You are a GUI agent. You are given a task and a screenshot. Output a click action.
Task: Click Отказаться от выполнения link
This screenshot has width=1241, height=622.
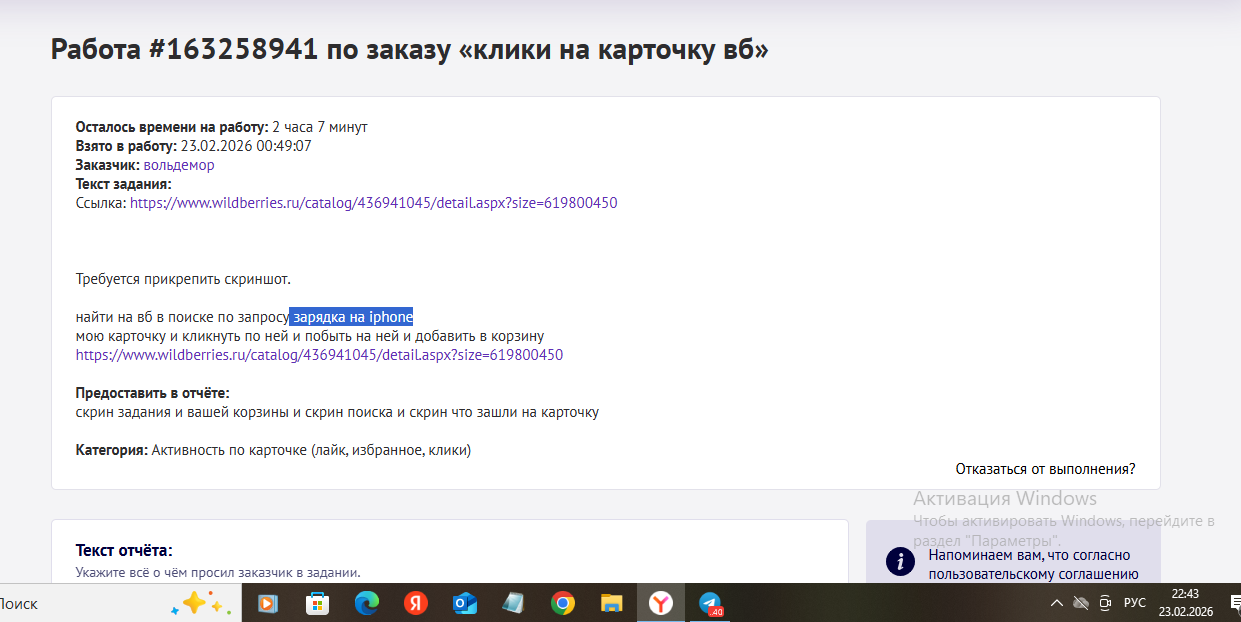click(1045, 469)
